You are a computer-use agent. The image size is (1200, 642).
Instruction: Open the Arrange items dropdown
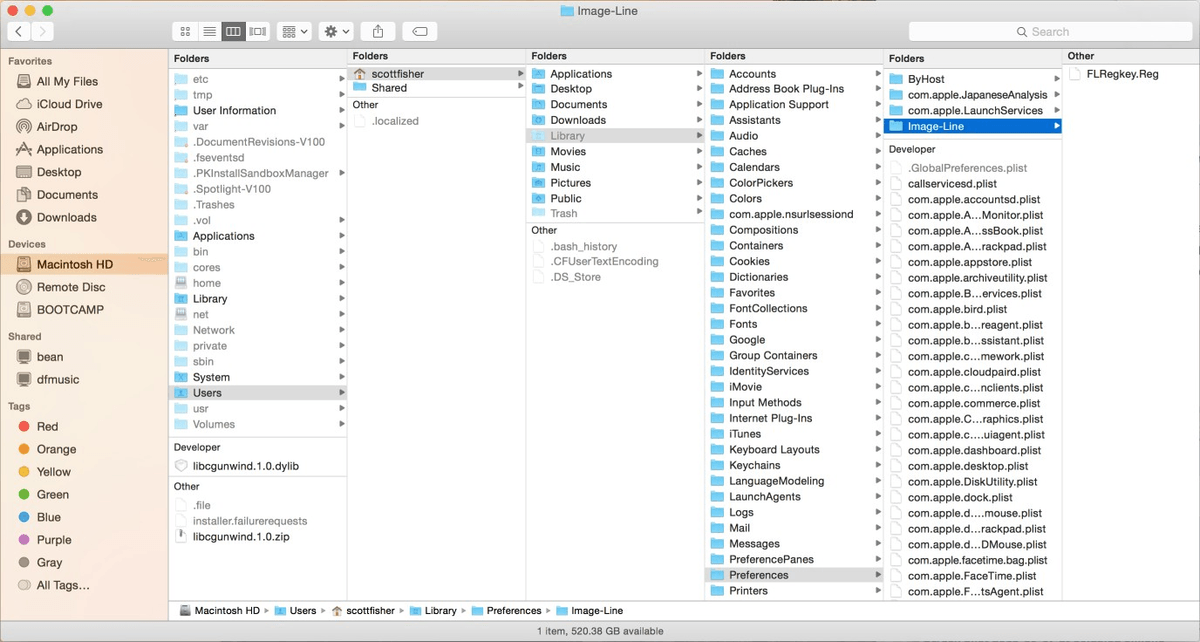click(x=295, y=32)
